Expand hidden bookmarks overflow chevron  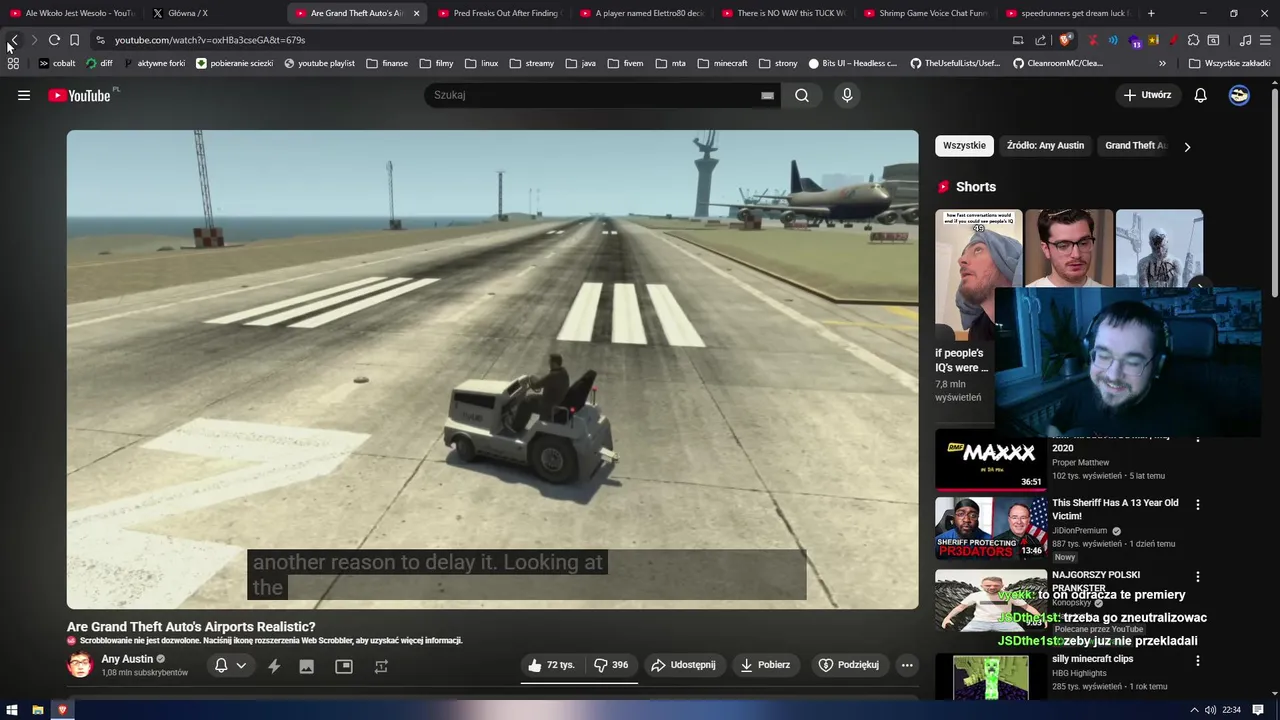[1162, 63]
